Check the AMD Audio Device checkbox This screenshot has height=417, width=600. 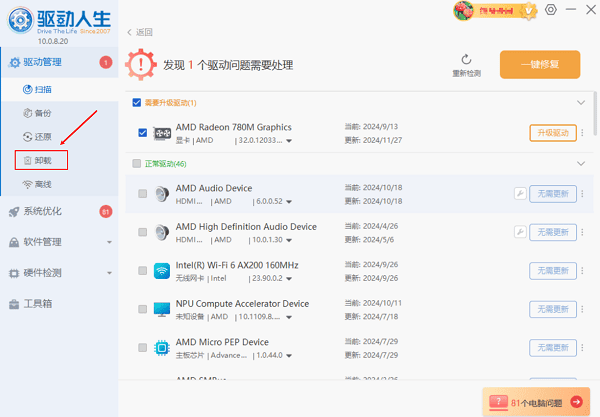[x=142, y=194]
